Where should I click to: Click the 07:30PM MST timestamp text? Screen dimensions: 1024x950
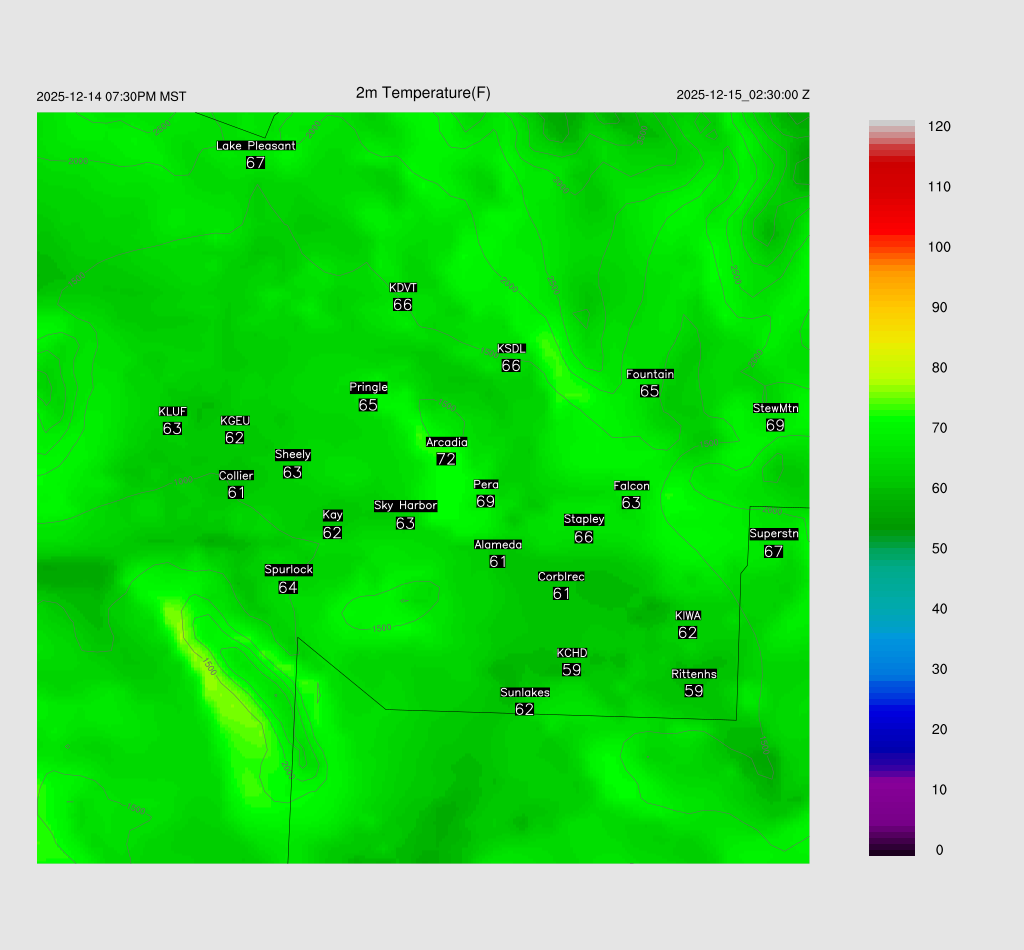(x=111, y=97)
